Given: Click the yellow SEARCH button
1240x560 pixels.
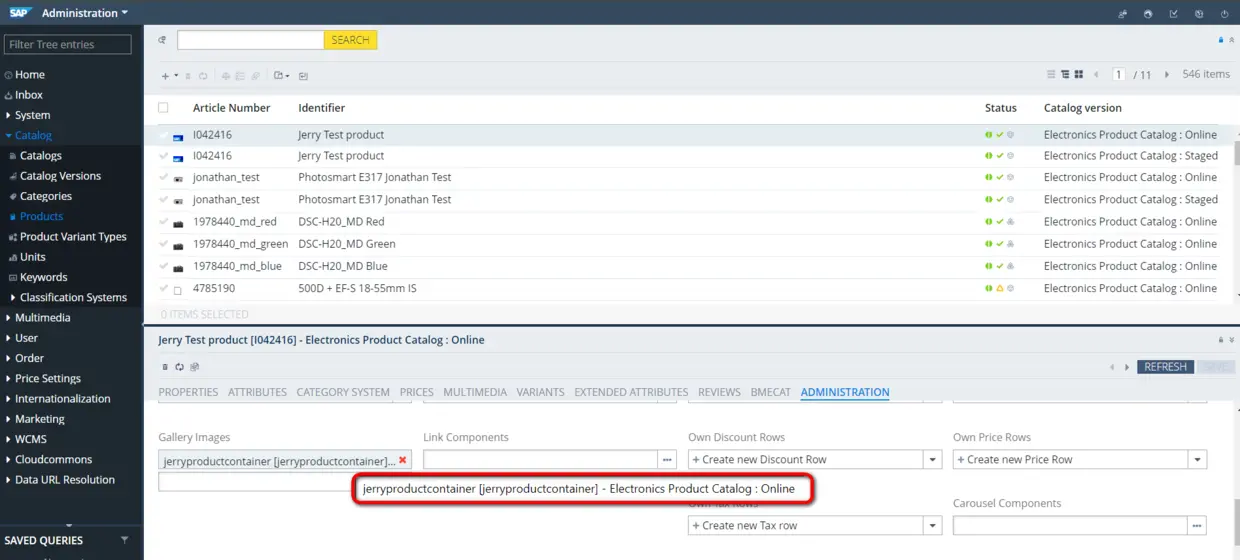Looking at the screenshot, I should click(351, 40).
